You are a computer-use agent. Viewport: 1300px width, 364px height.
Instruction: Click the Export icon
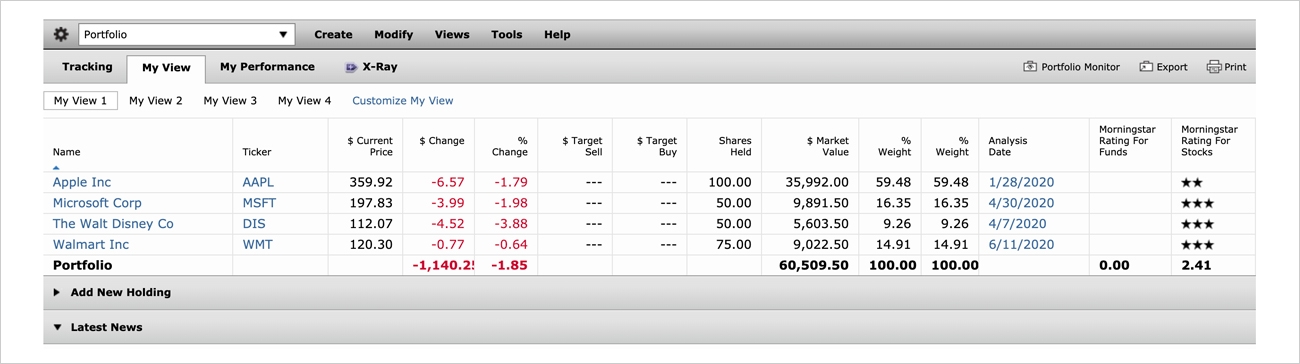[1146, 67]
